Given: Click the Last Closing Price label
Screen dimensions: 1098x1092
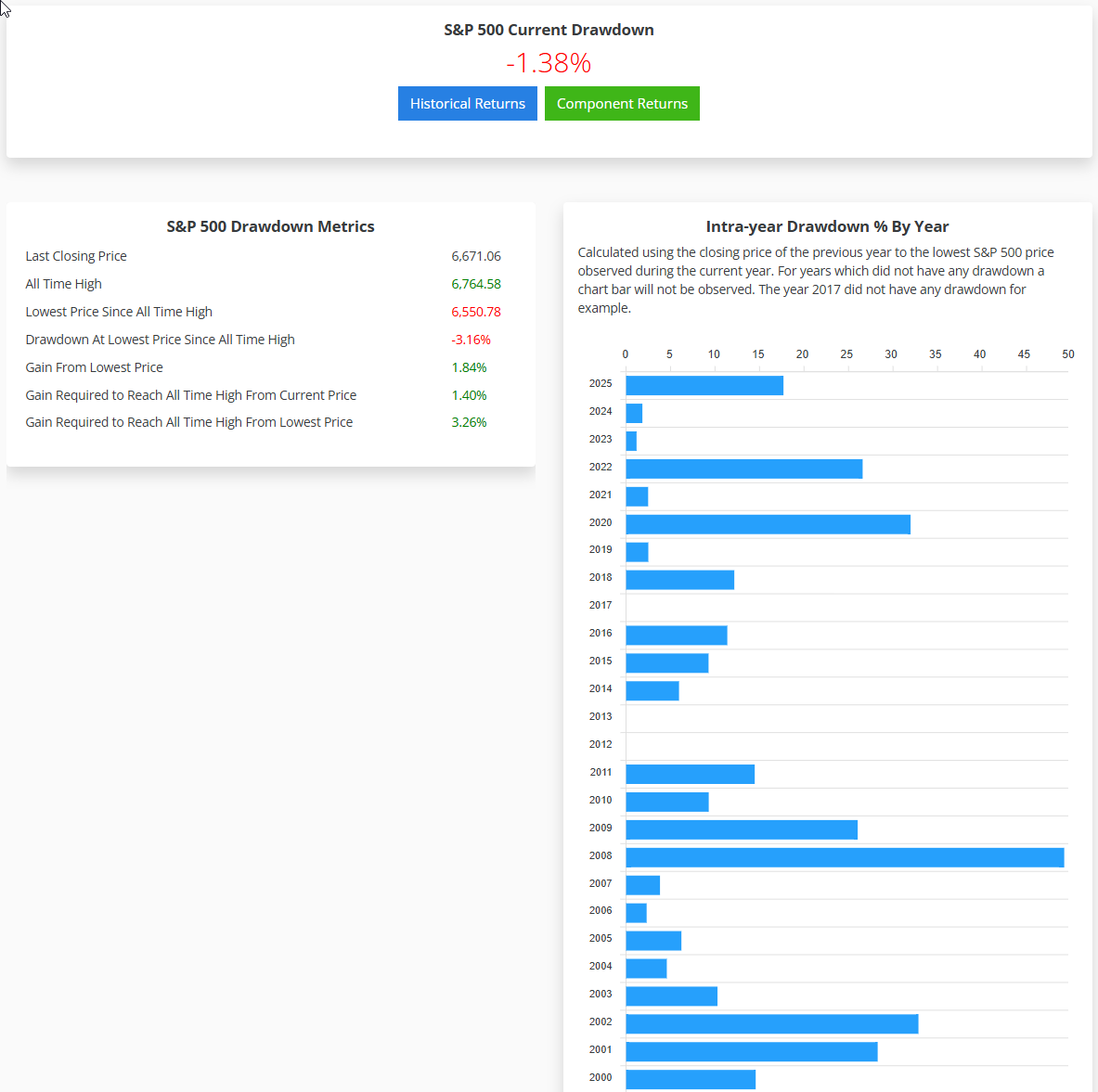Looking at the screenshot, I should pyautogui.click(x=75, y=256).
